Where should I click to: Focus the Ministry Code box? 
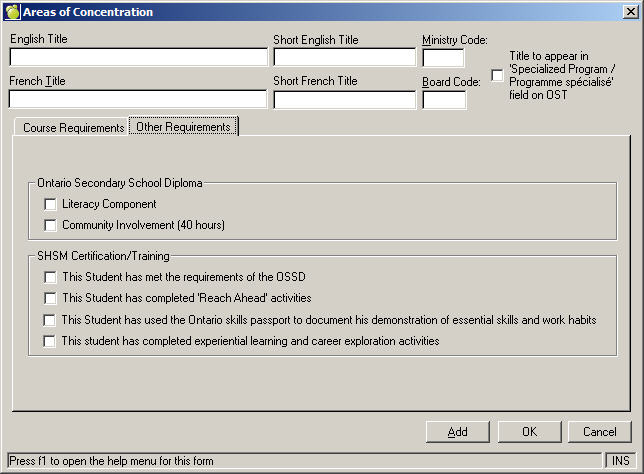pos(443,57)
